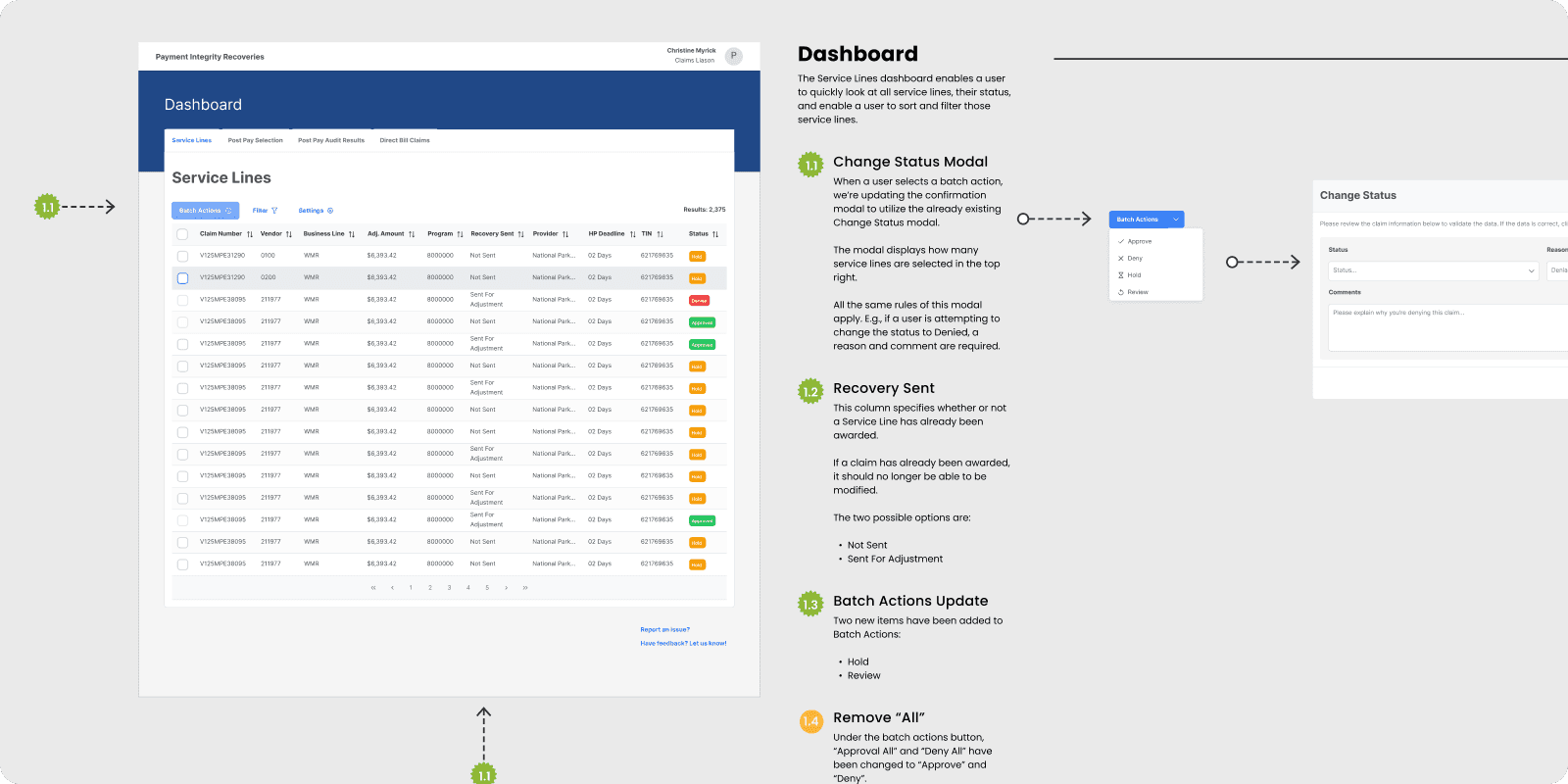This screenshot has width=1568, height=784.
Task: Open the Post Pay Audit Results tab
Action: [331, 140]
